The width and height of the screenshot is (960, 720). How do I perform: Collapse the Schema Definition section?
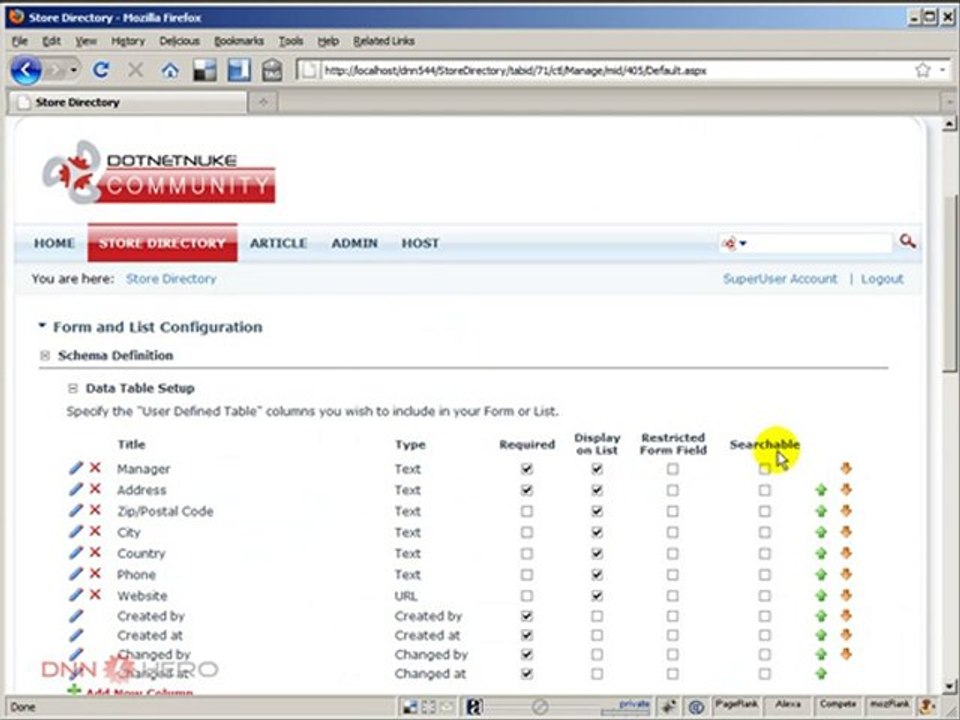(x=45, y=355)
